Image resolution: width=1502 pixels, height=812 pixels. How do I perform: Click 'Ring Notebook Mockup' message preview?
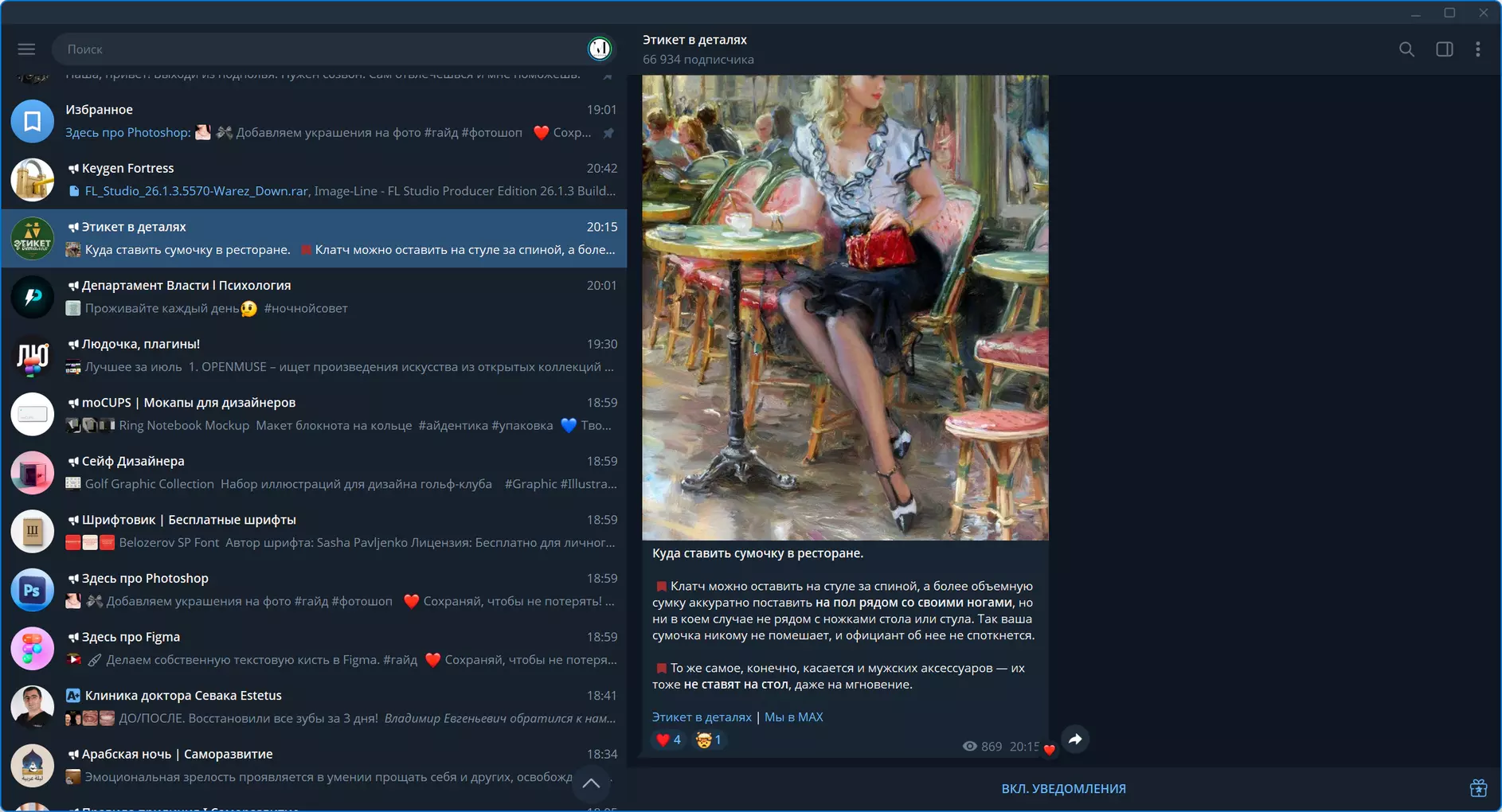184,426
